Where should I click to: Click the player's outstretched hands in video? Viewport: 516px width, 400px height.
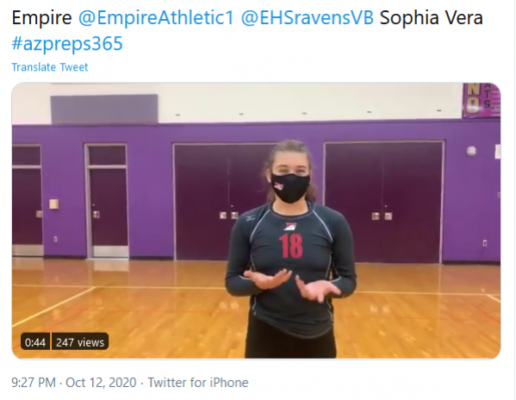[292, 284]
